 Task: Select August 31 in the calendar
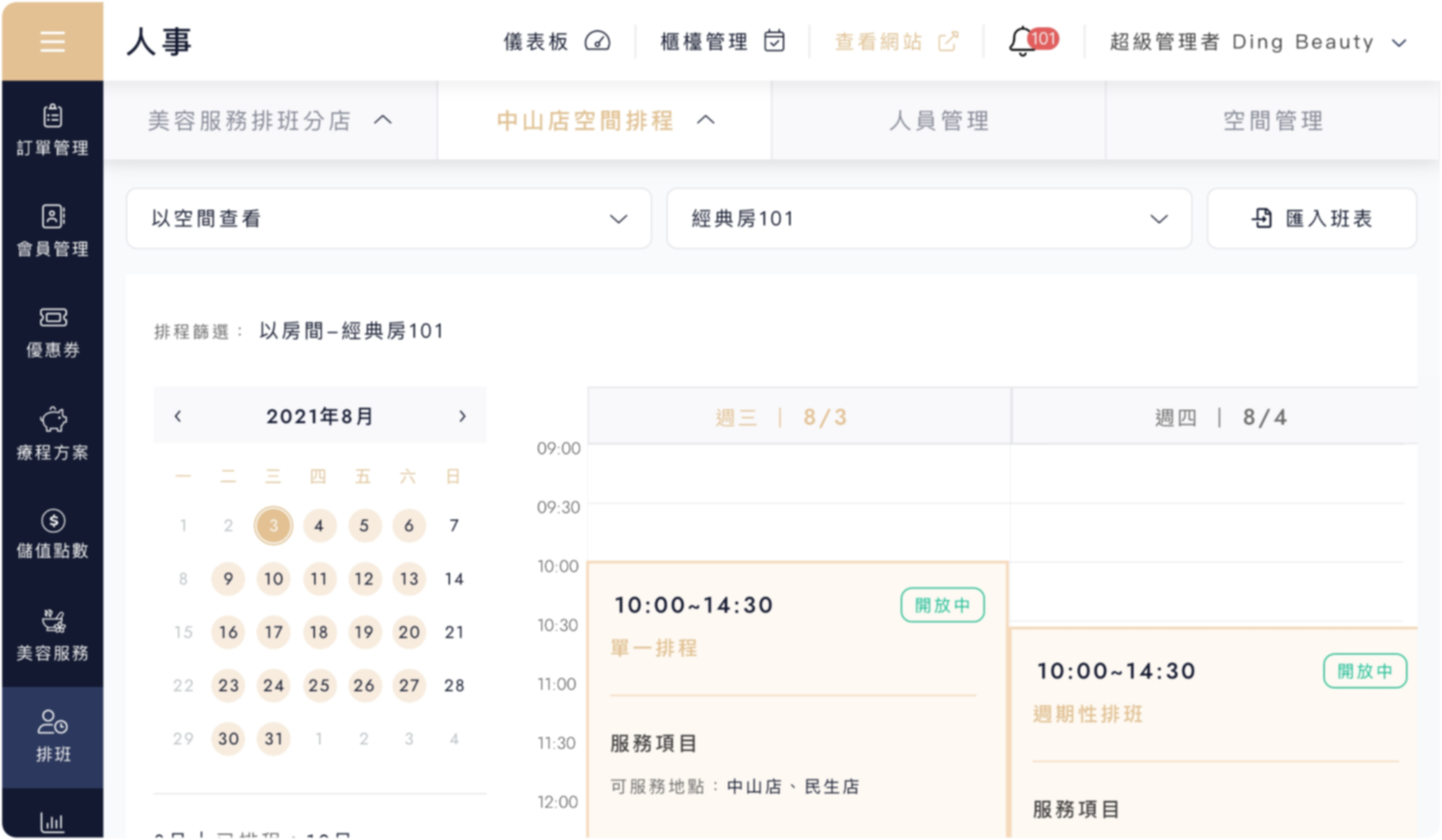[x=273, y=739]
